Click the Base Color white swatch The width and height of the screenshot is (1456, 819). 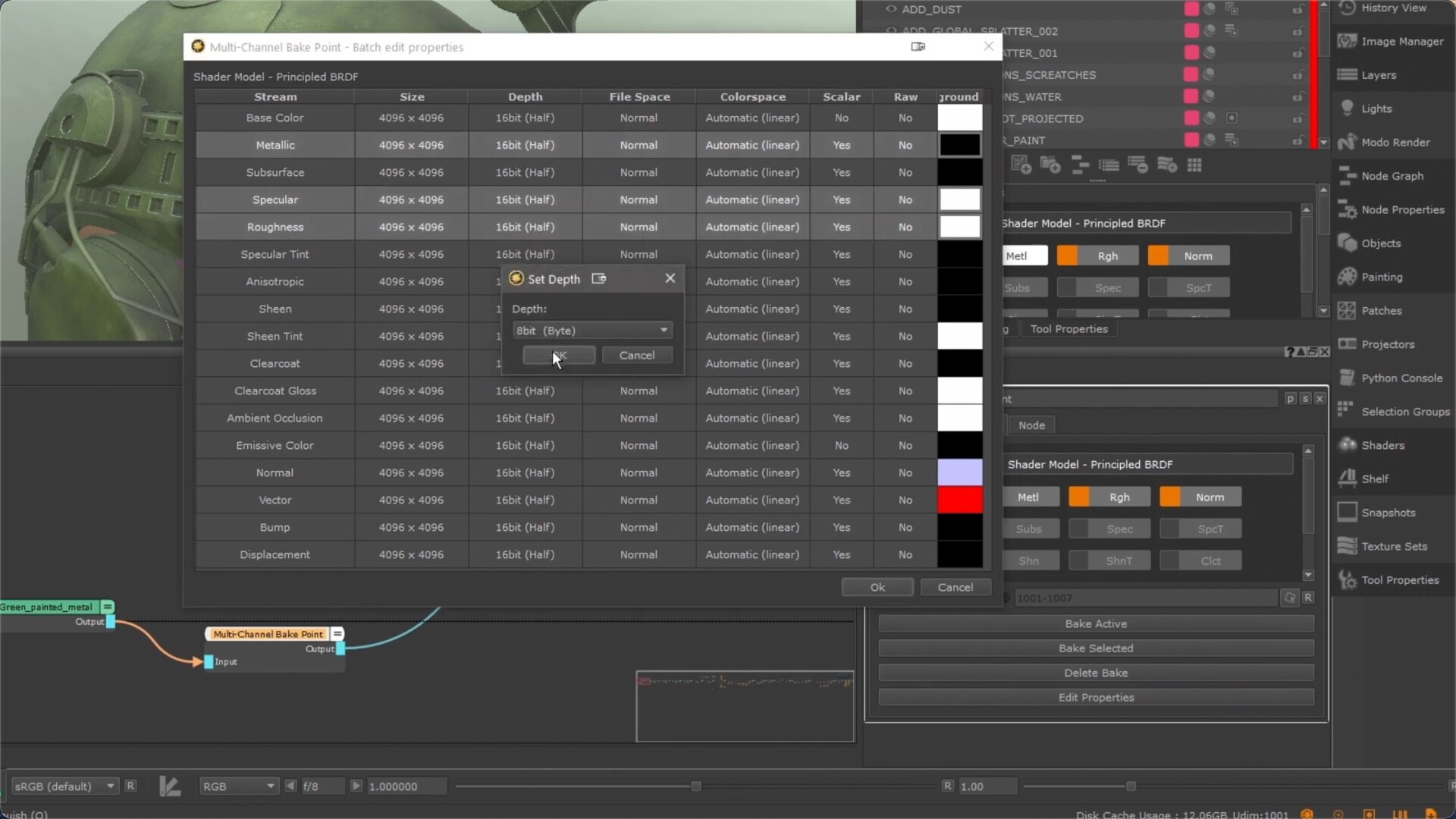(959, 117)
